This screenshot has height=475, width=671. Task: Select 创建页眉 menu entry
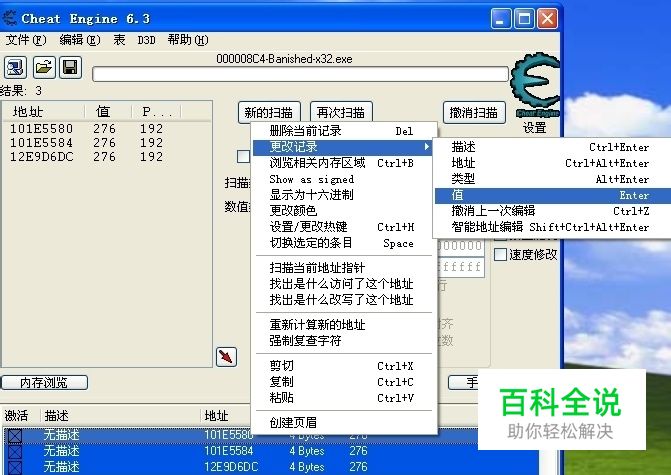[x=344, y=423]
